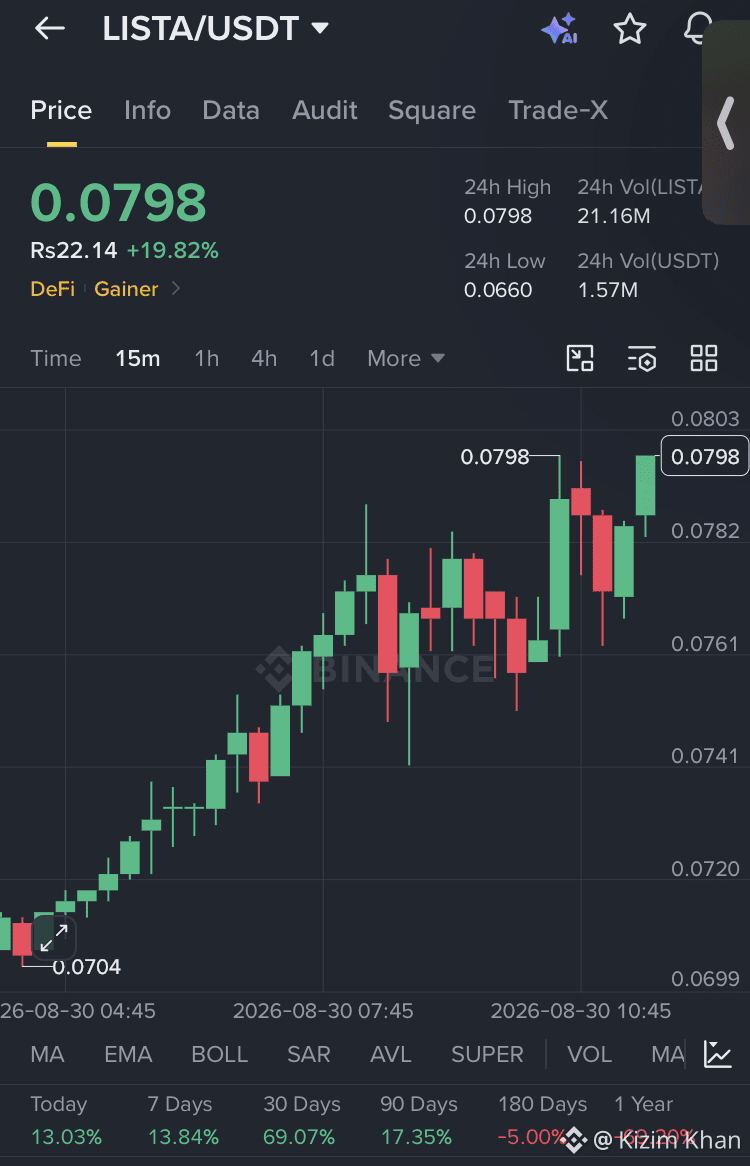750x1166 pixels.
Task: Toggle the first MA indicator
Action: pyautogui.click(x=48, y=1054)
